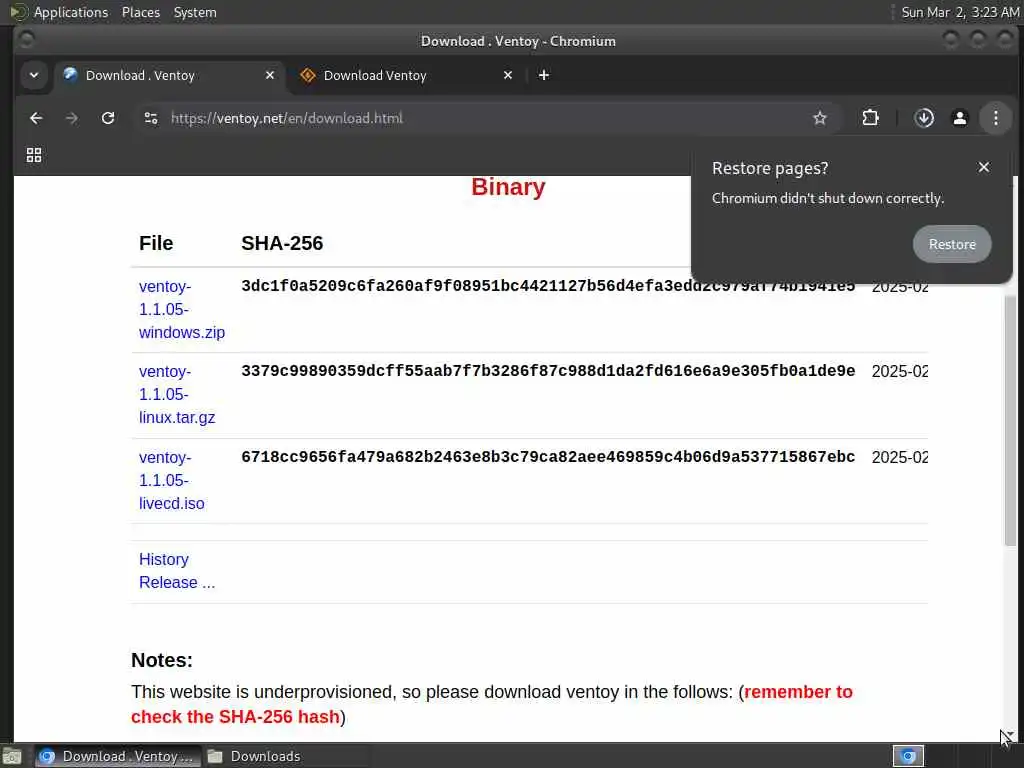Click the date next to livecd.iso row

coord(899,457)
